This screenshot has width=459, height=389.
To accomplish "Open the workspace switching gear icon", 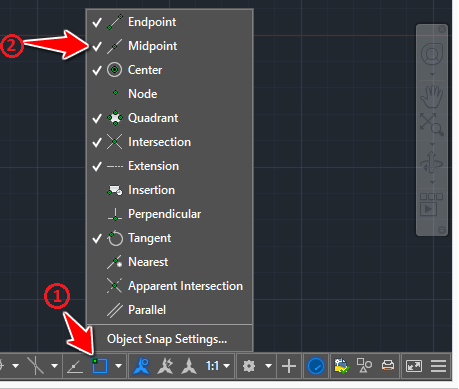I will (x=249, y=366).
